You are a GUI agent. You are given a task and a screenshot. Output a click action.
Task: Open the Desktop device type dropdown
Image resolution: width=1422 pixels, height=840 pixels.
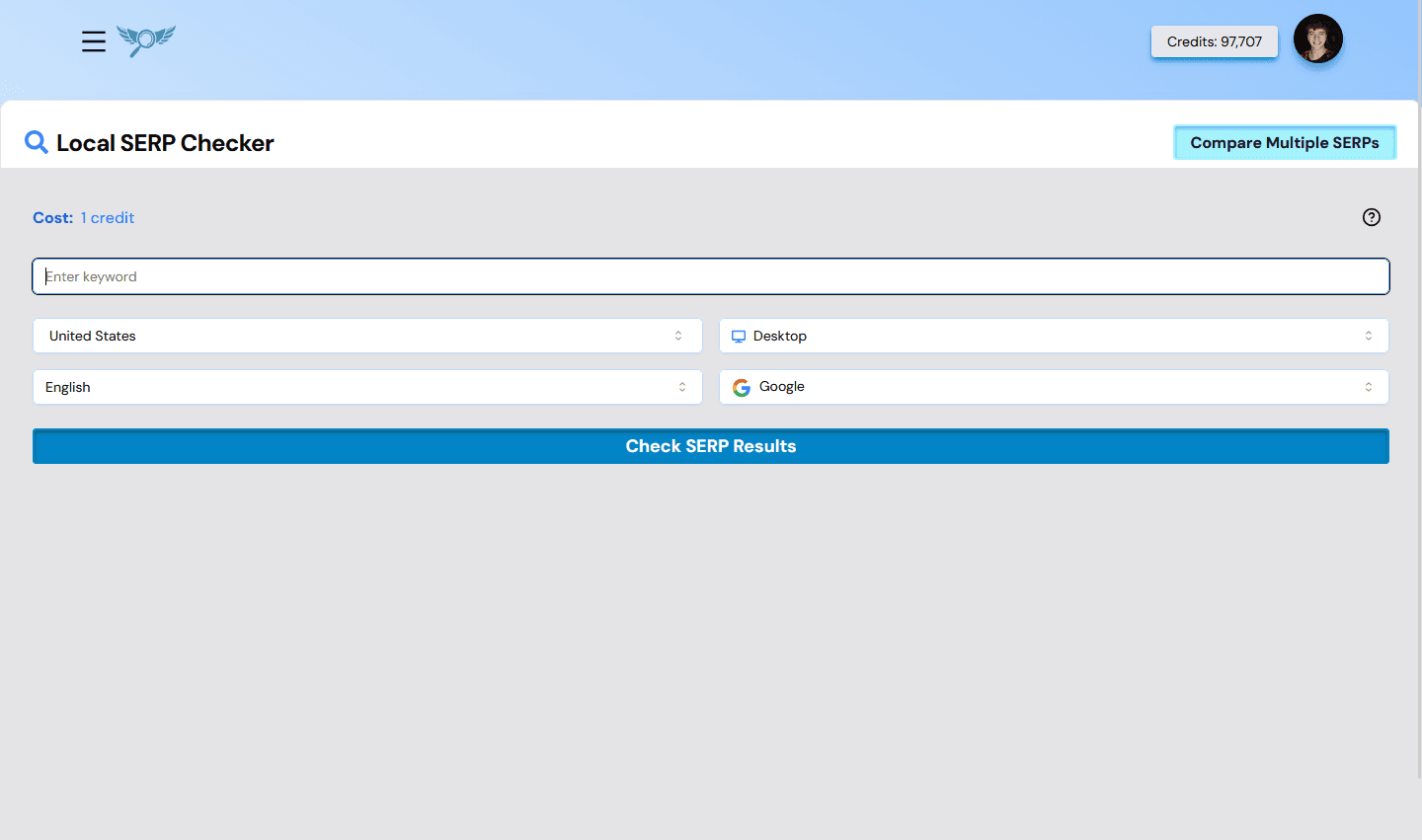1052,336
